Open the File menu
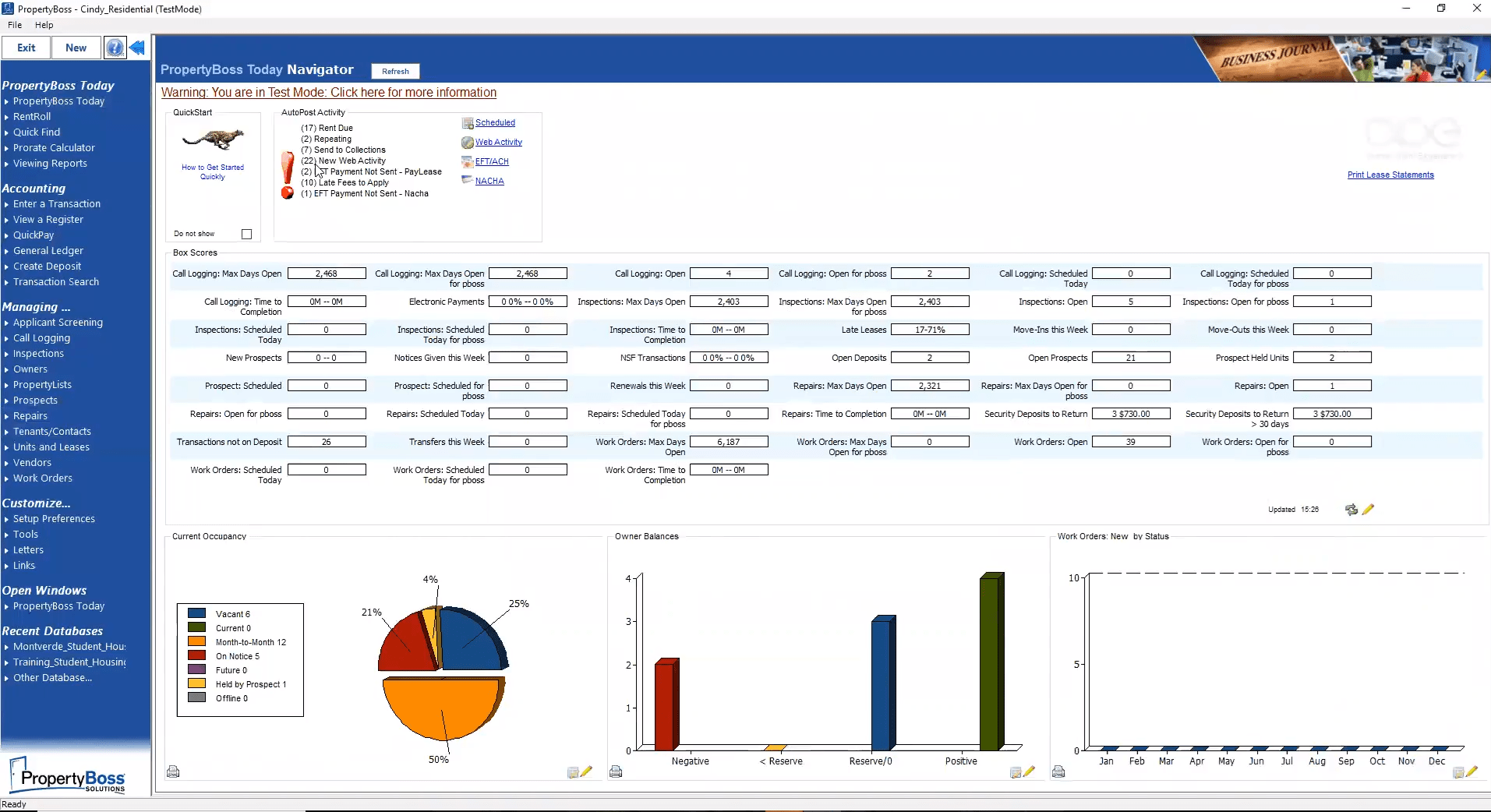 [x=15, y=25]
